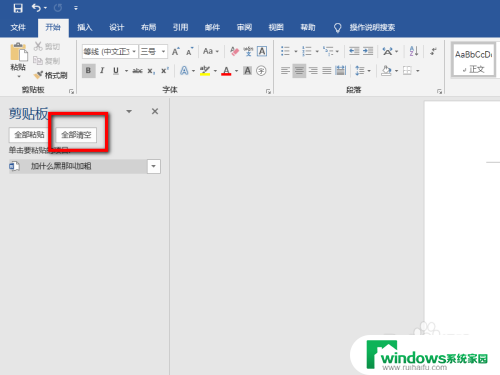This screenshot has width=500, height=375.
Task: Switch to the 视图 tab
Action: point(276,27)
